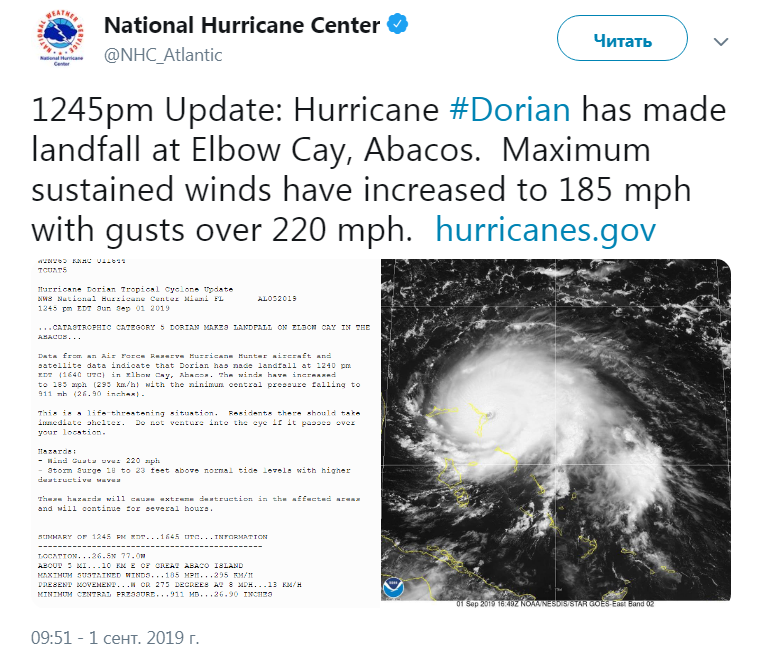This screenshot has width=777, height=657.
Task: Select the @NHC_Atlantic handle
Action: click(163, 54)
